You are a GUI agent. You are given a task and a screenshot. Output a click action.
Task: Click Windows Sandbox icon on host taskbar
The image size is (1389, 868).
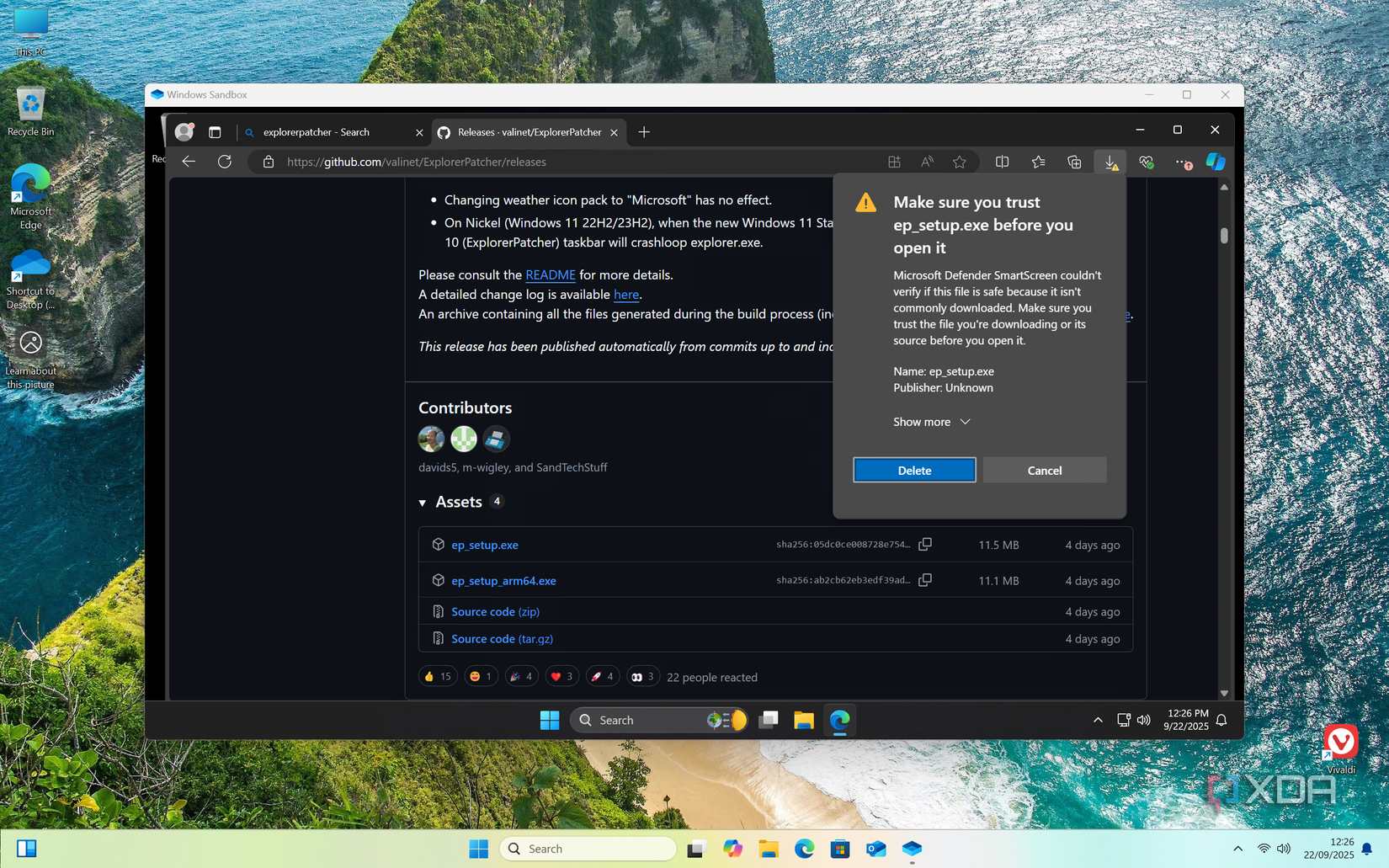(x=913, y=849)
